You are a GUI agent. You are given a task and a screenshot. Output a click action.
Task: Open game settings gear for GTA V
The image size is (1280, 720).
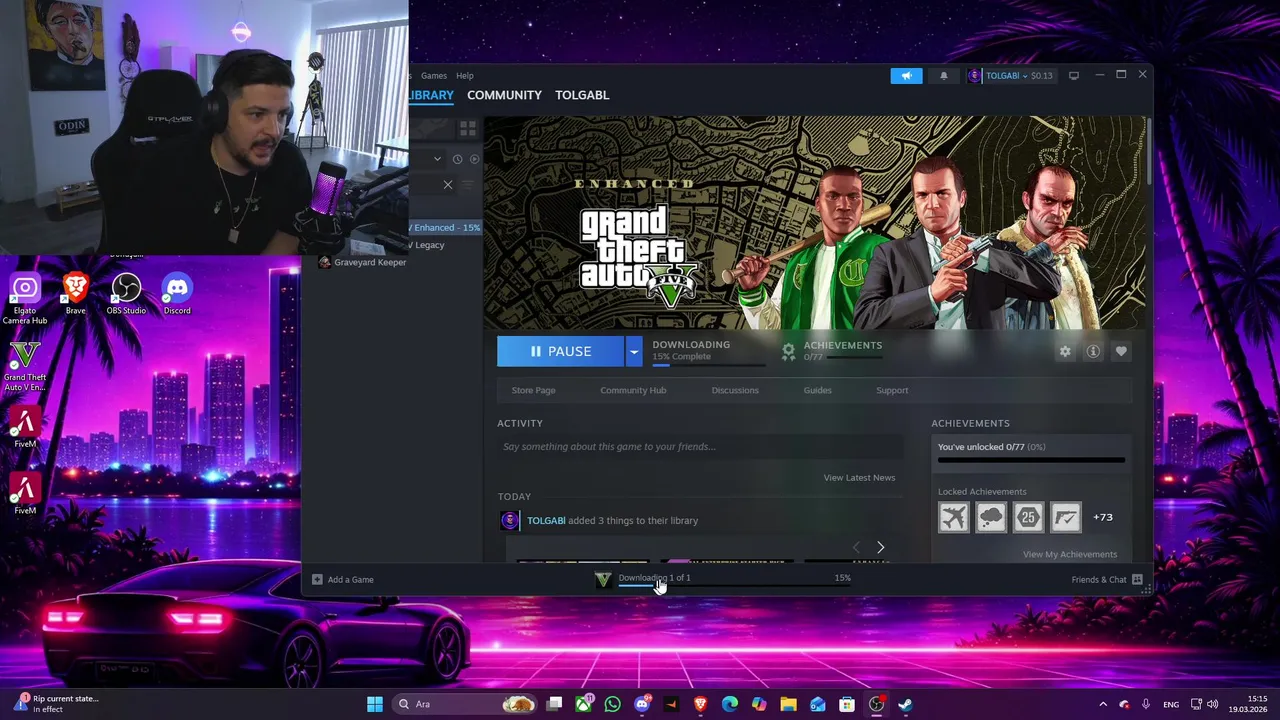1065,351
